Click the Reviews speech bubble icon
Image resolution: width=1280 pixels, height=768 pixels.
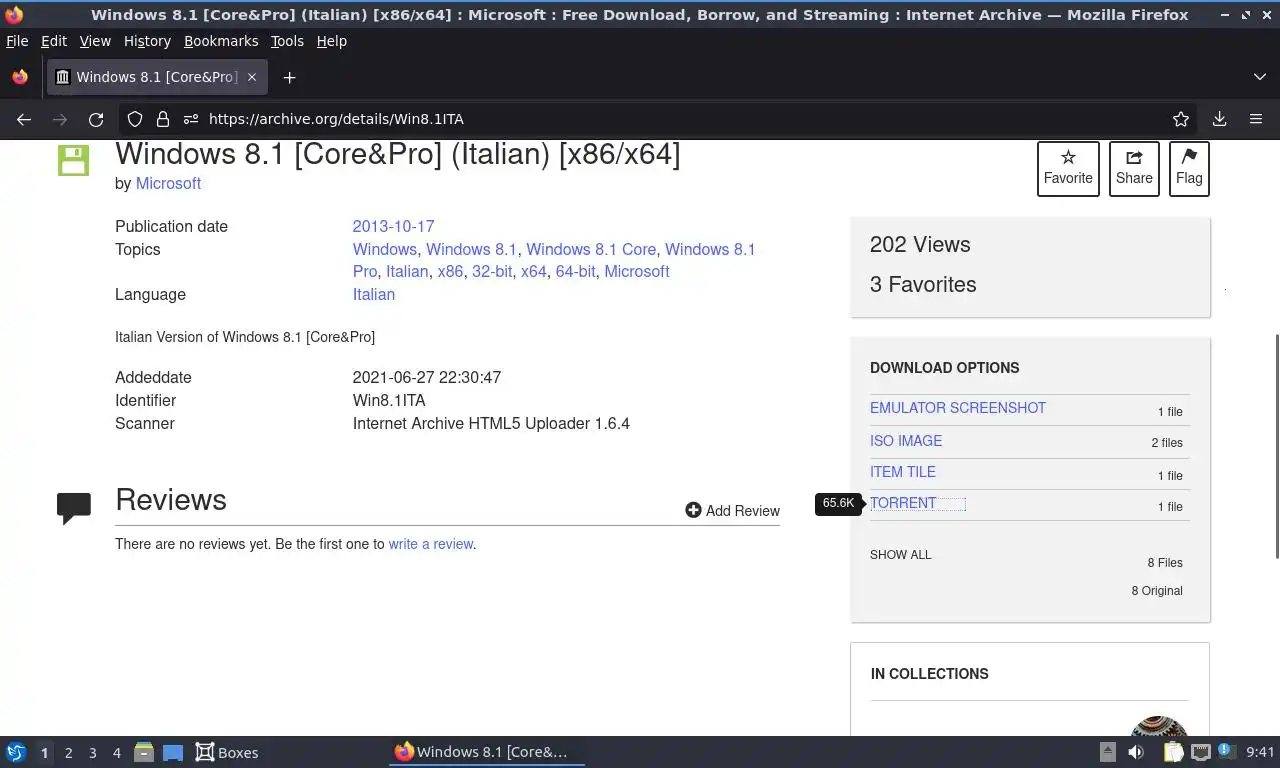click(x=74, y=508)
